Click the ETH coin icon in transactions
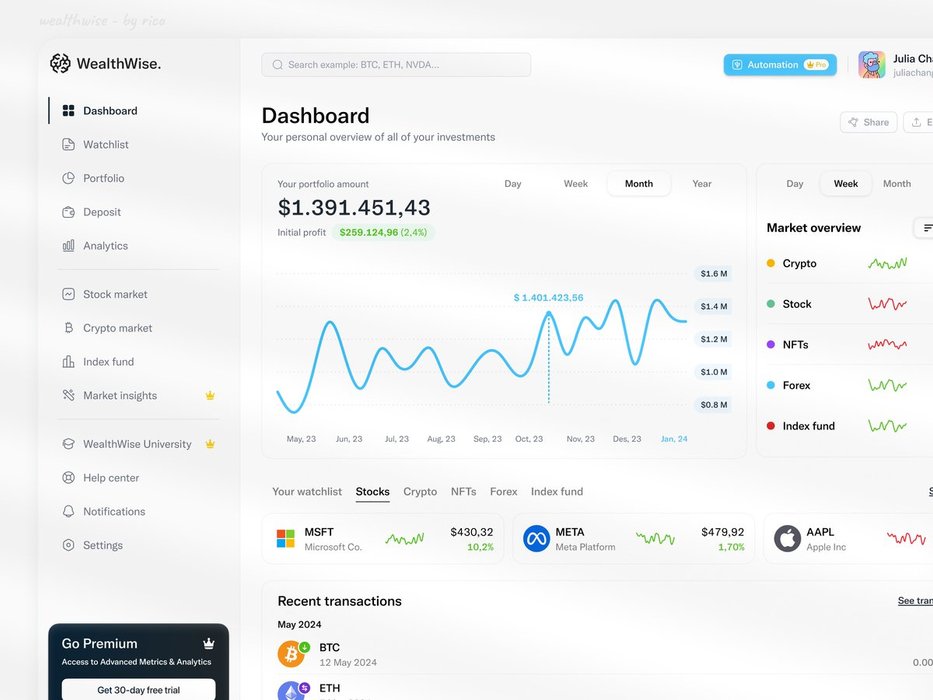 pos(291,691)
